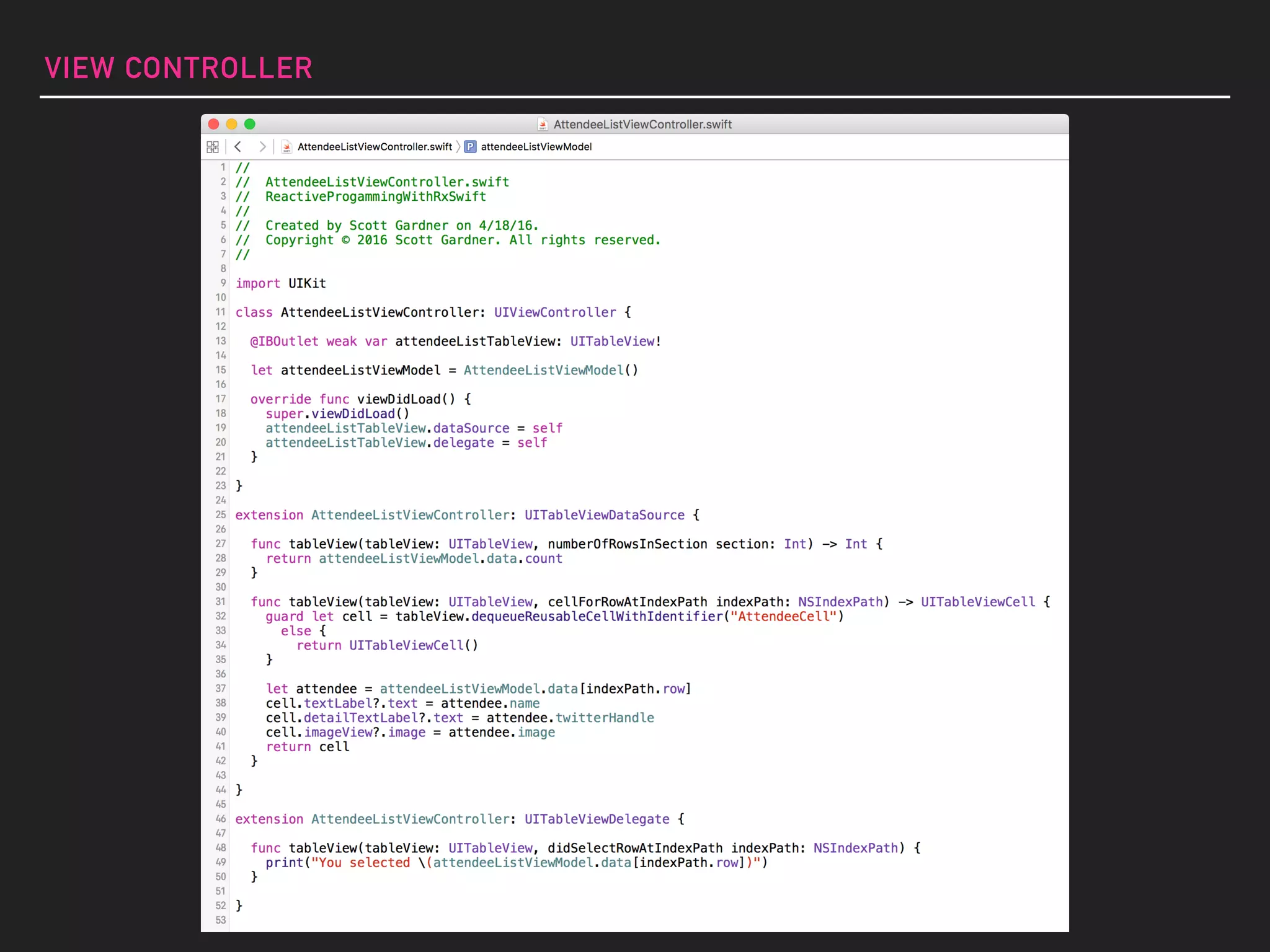Click the purple P property icon
1270x952 pixels.
471,147
